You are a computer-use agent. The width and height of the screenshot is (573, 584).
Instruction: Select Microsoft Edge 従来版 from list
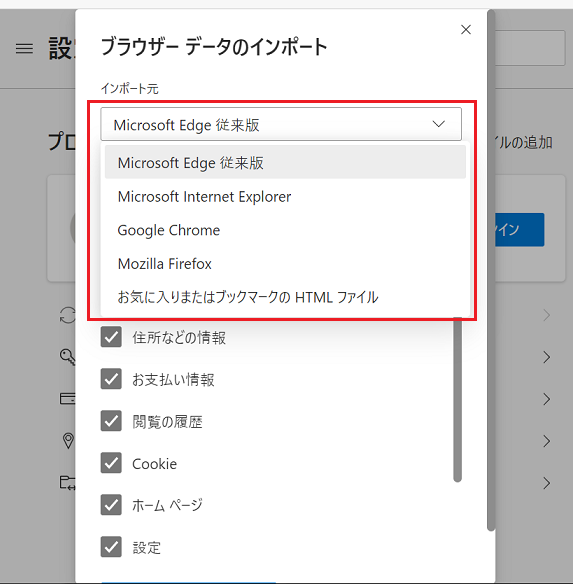pos(285,162)
